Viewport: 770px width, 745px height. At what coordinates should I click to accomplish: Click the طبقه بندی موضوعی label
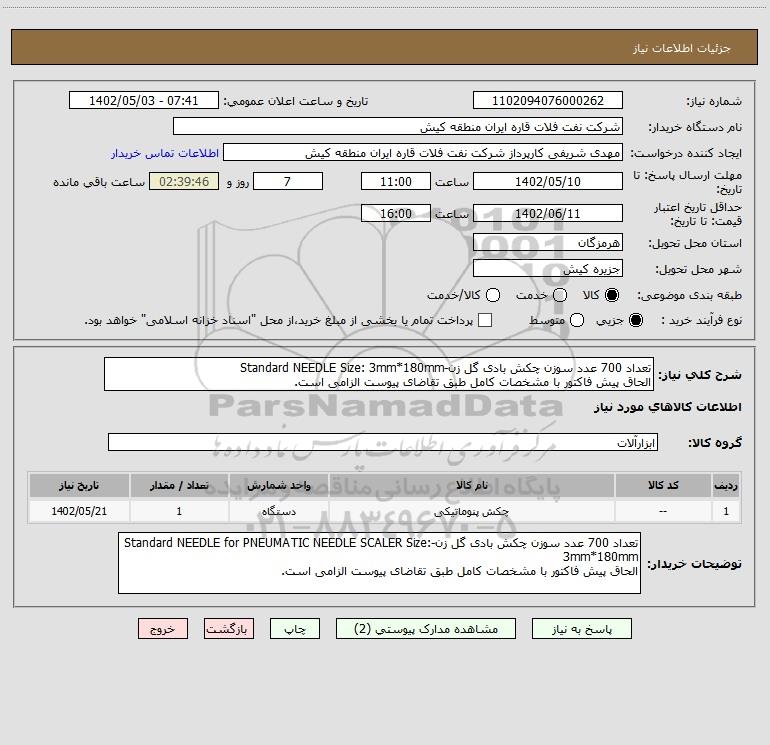coord(689,295)
